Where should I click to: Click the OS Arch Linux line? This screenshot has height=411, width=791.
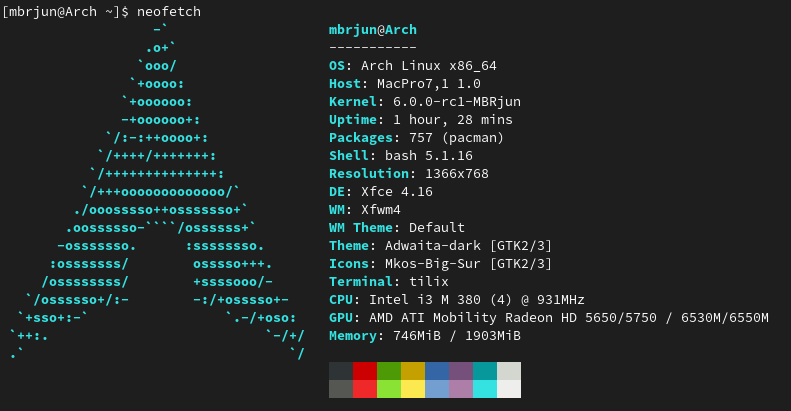413,66
